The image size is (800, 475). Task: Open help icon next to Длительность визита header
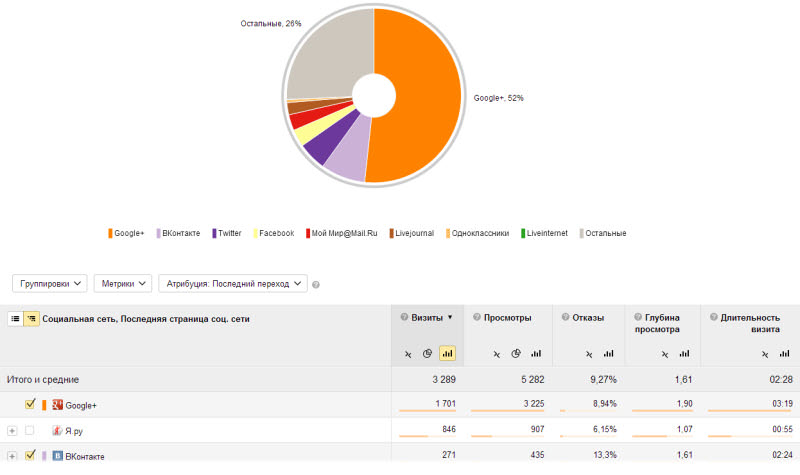pyautogui.click(x=714, y=317)
